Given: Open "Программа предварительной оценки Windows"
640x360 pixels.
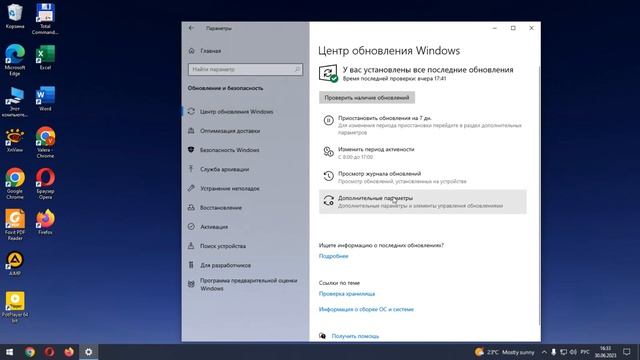Looking at the screenshot, I should pyautogui.click(x=245, y=284).
